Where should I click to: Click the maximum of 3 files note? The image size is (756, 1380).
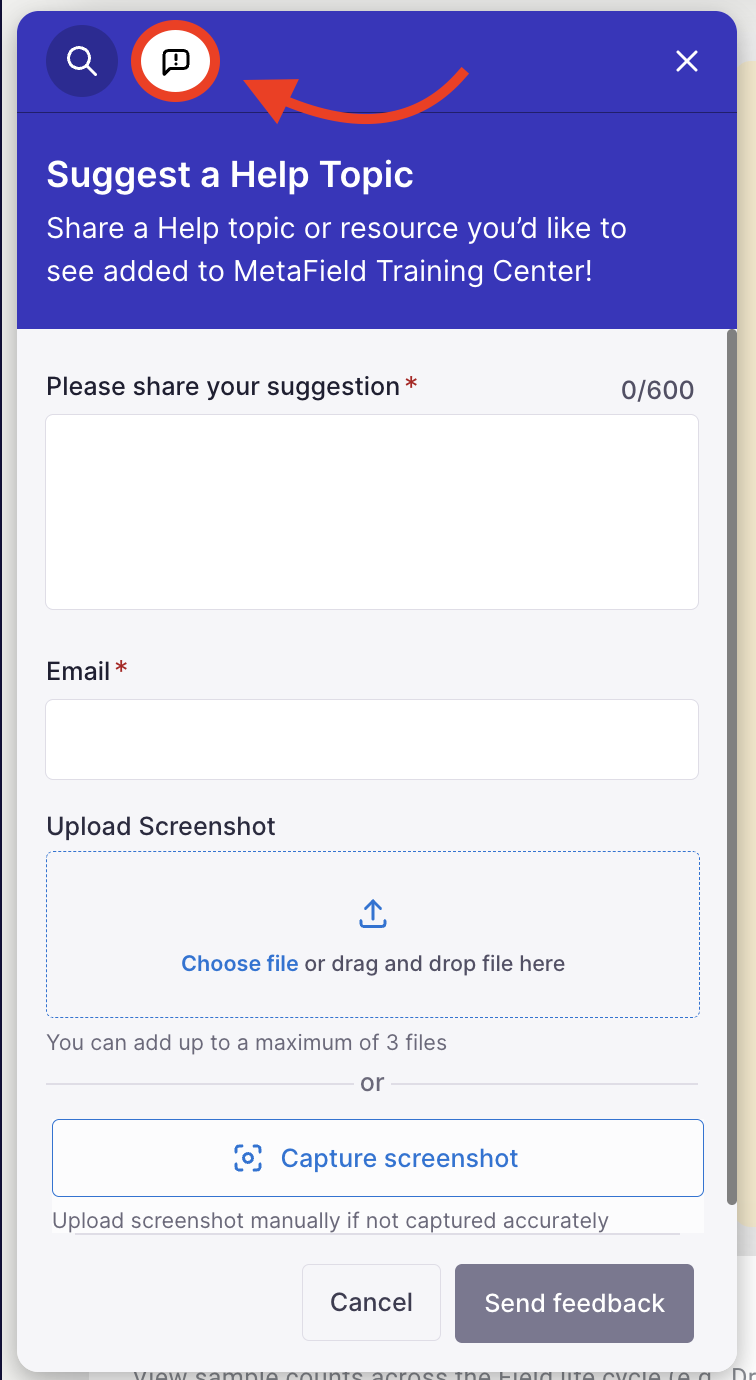tap(246, 1043)
